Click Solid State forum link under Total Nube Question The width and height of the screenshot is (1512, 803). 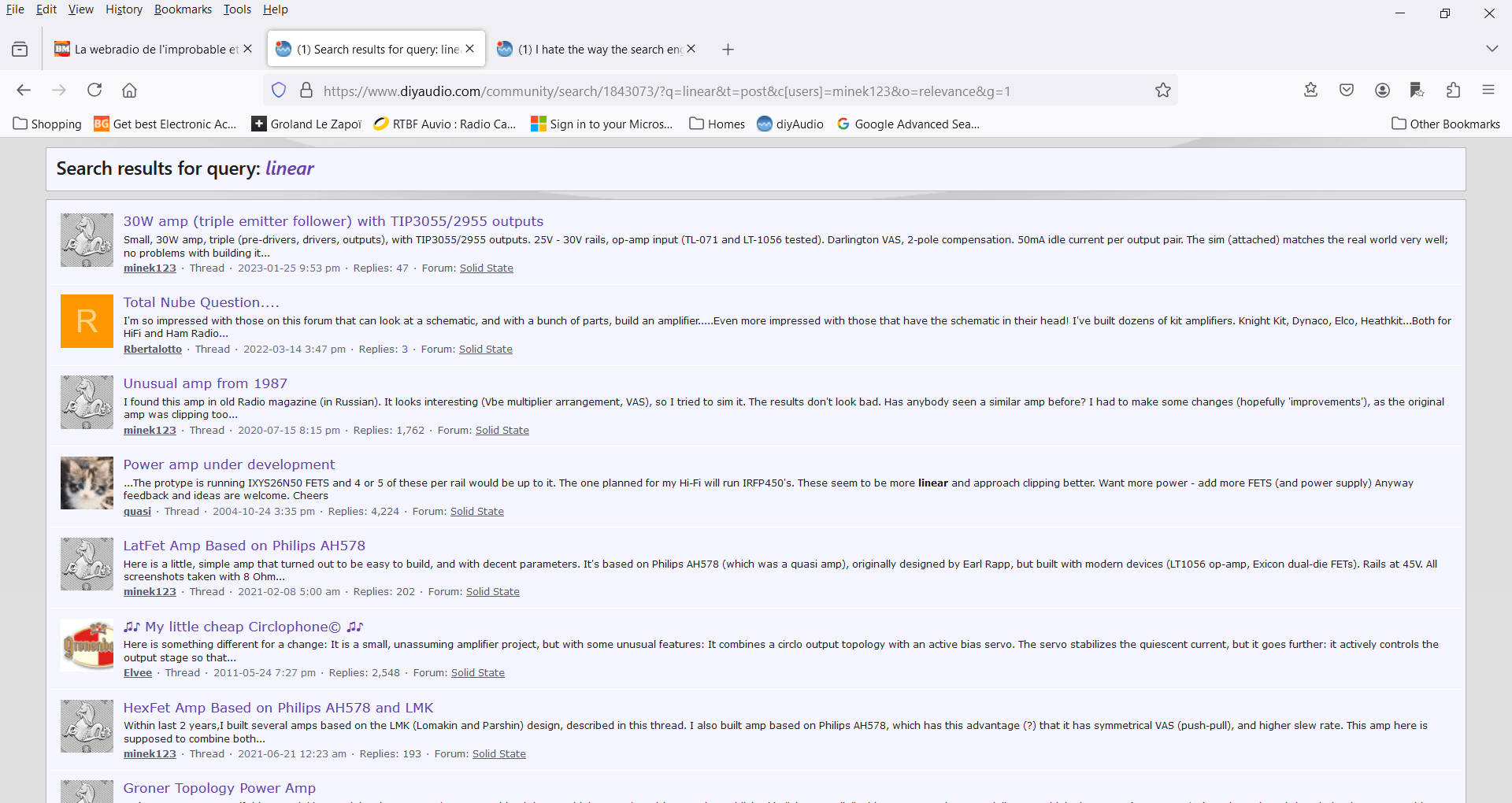(486, 350)
